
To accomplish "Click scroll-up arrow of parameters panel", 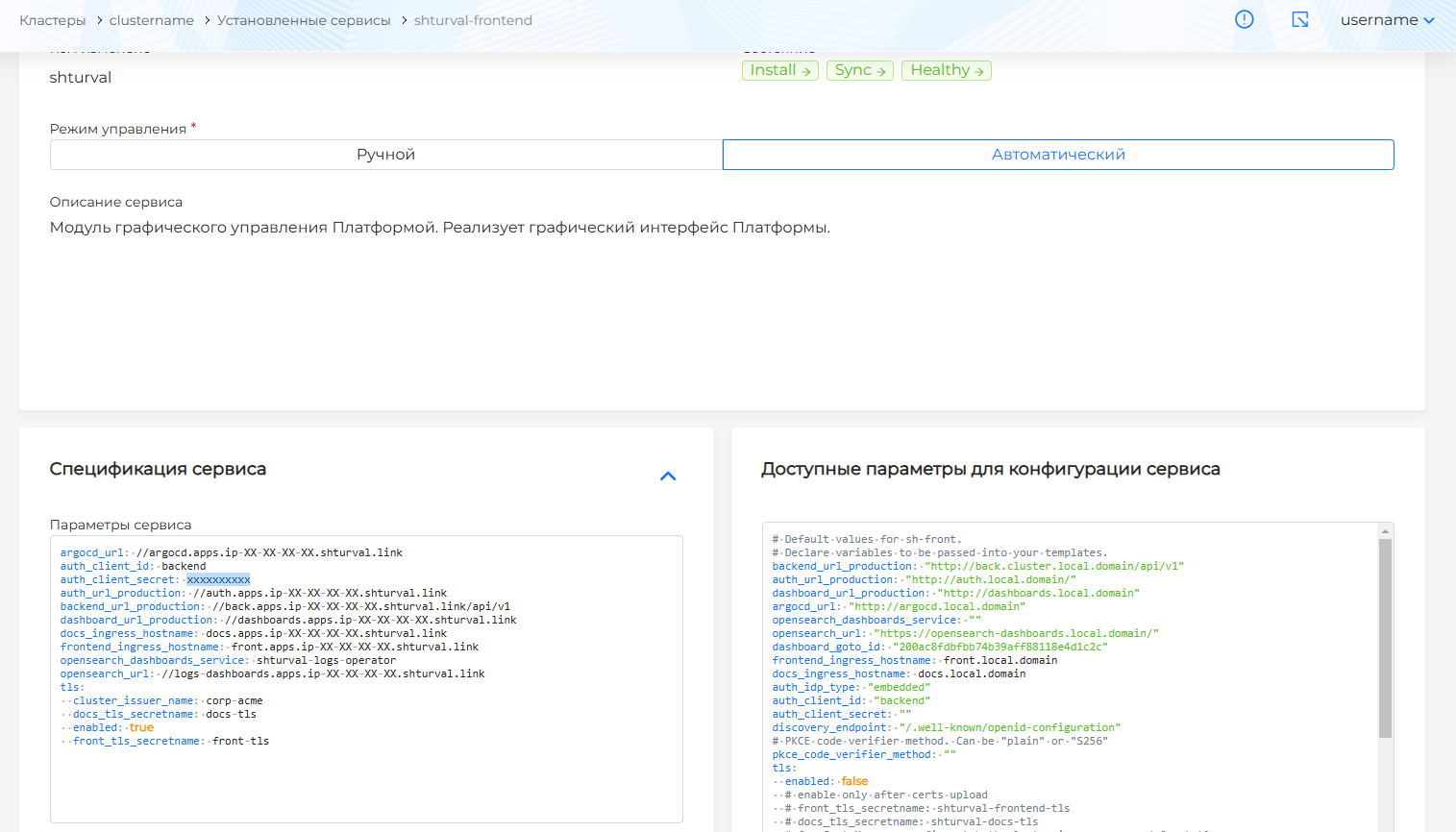I will pos(1385,530).
